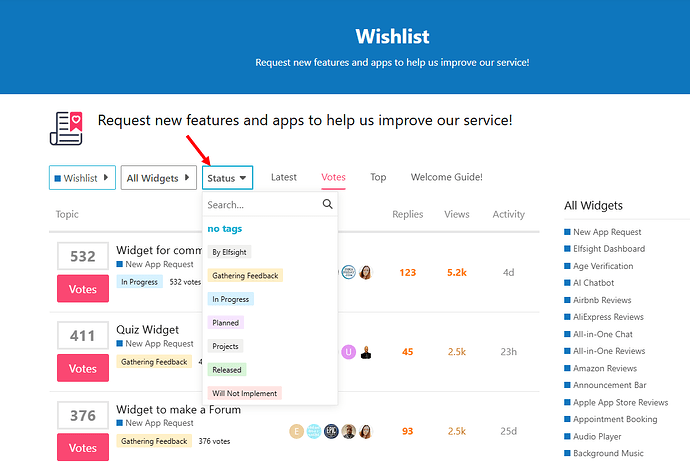
Task: Switch to the Latest tab
Action: click(x=284, y=177)
